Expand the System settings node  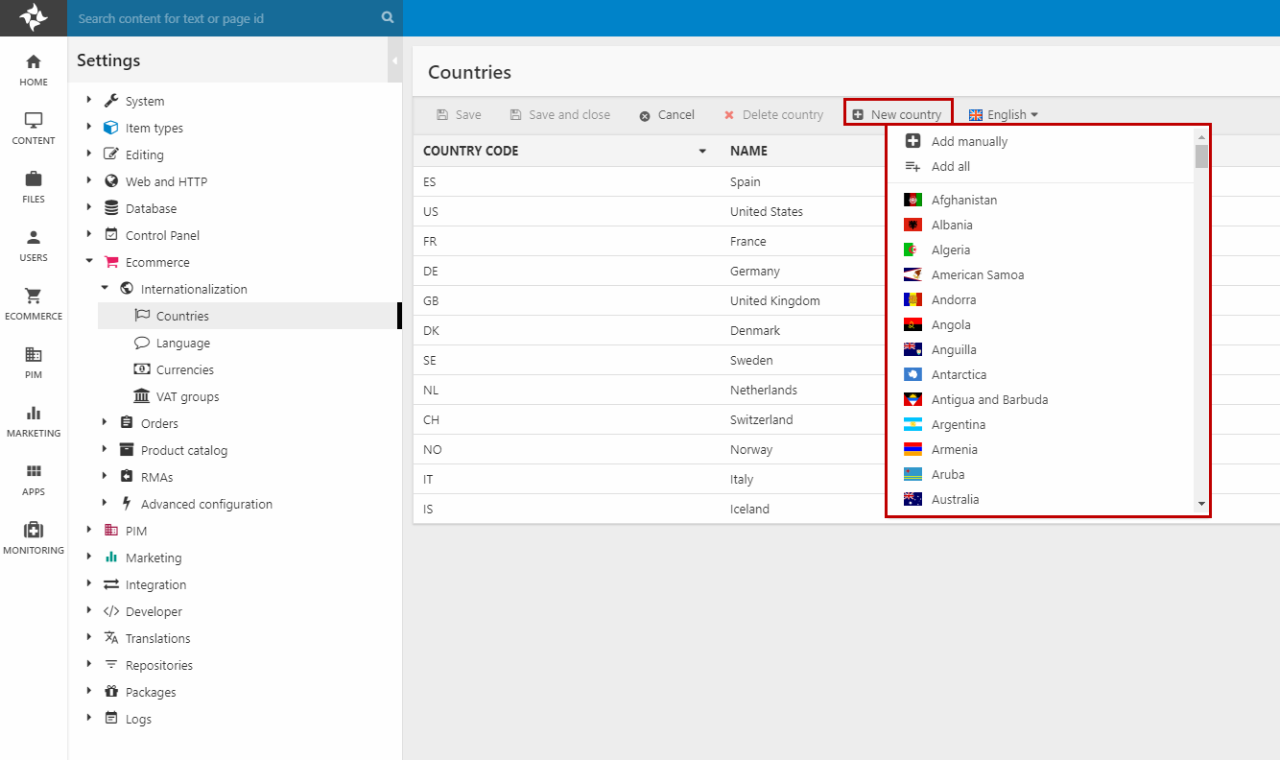click(89, 100)
